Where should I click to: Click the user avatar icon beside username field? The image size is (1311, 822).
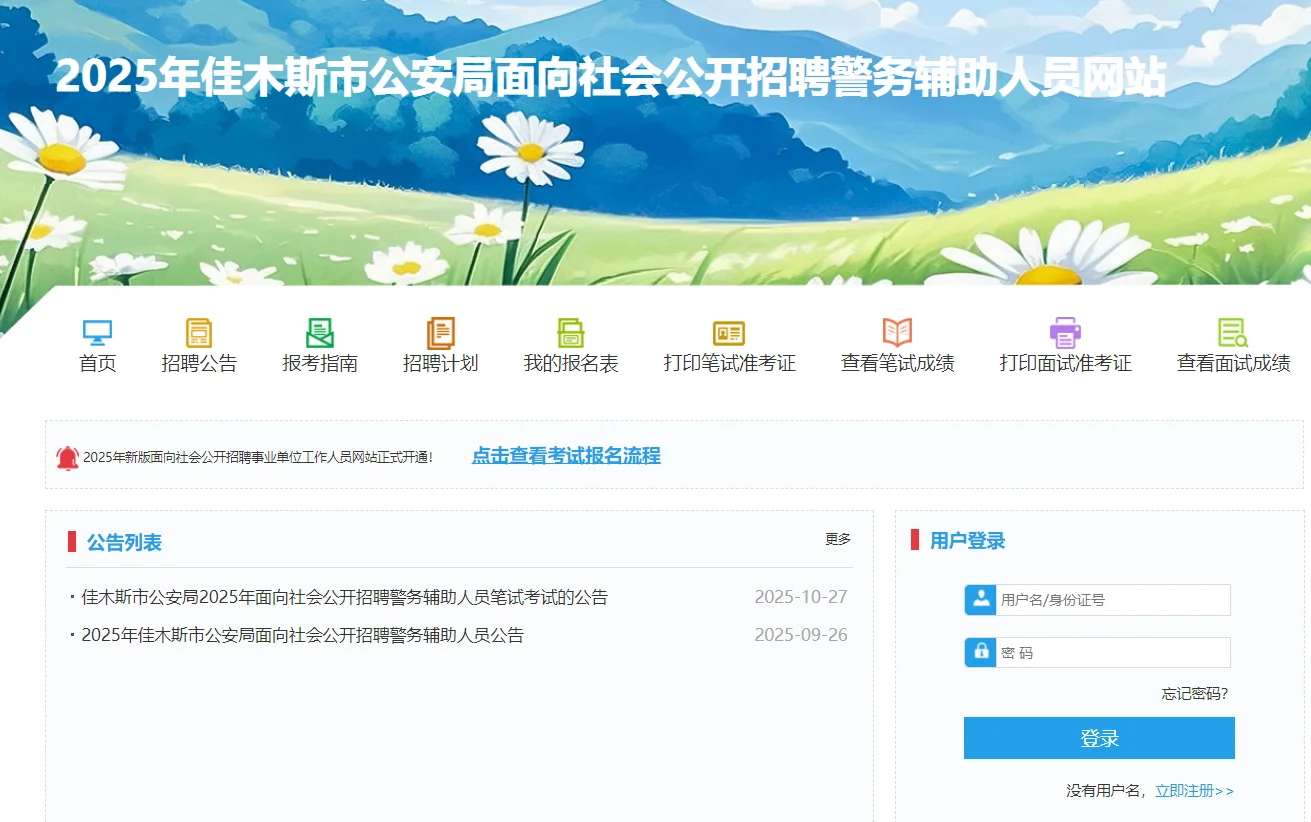981,600
